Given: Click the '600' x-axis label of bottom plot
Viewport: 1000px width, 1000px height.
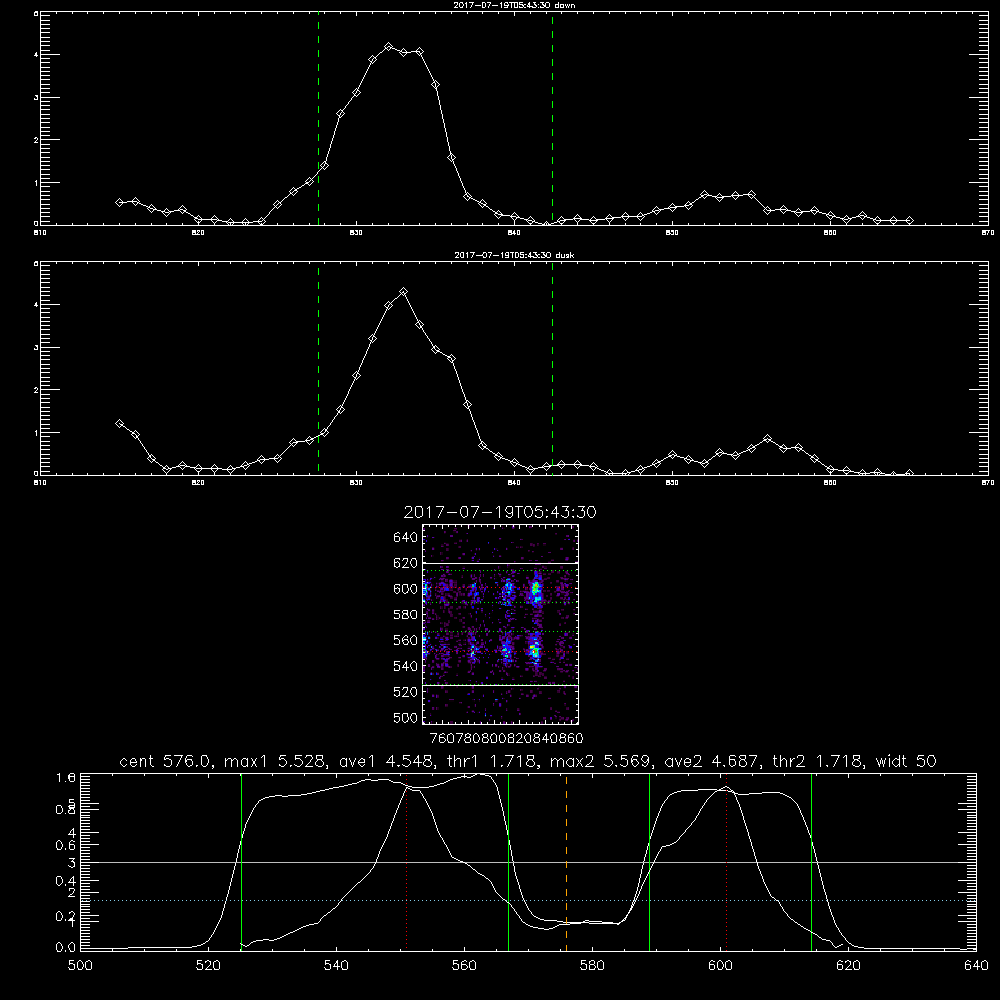Looking at the screenshot, I should coord(720,966).
